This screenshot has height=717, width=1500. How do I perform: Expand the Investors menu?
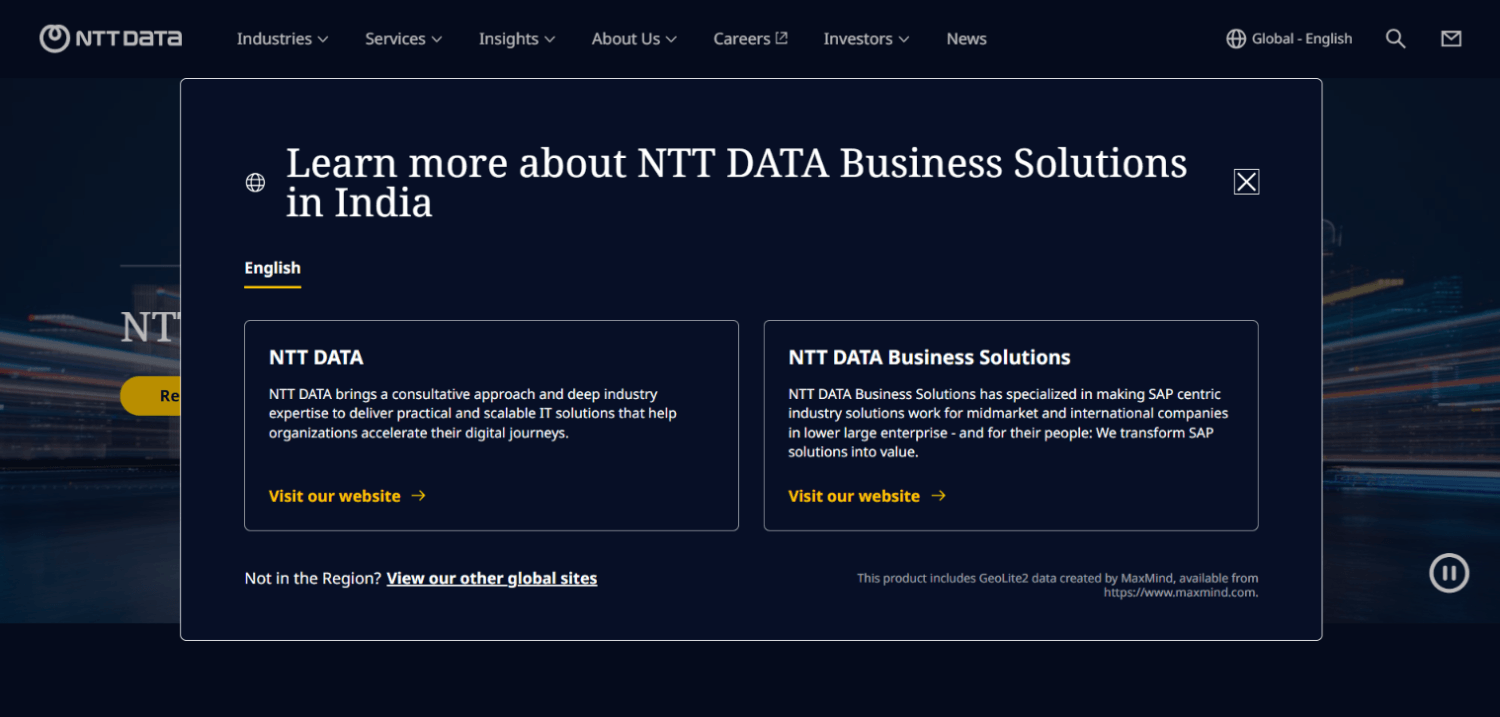click(866, 39)
